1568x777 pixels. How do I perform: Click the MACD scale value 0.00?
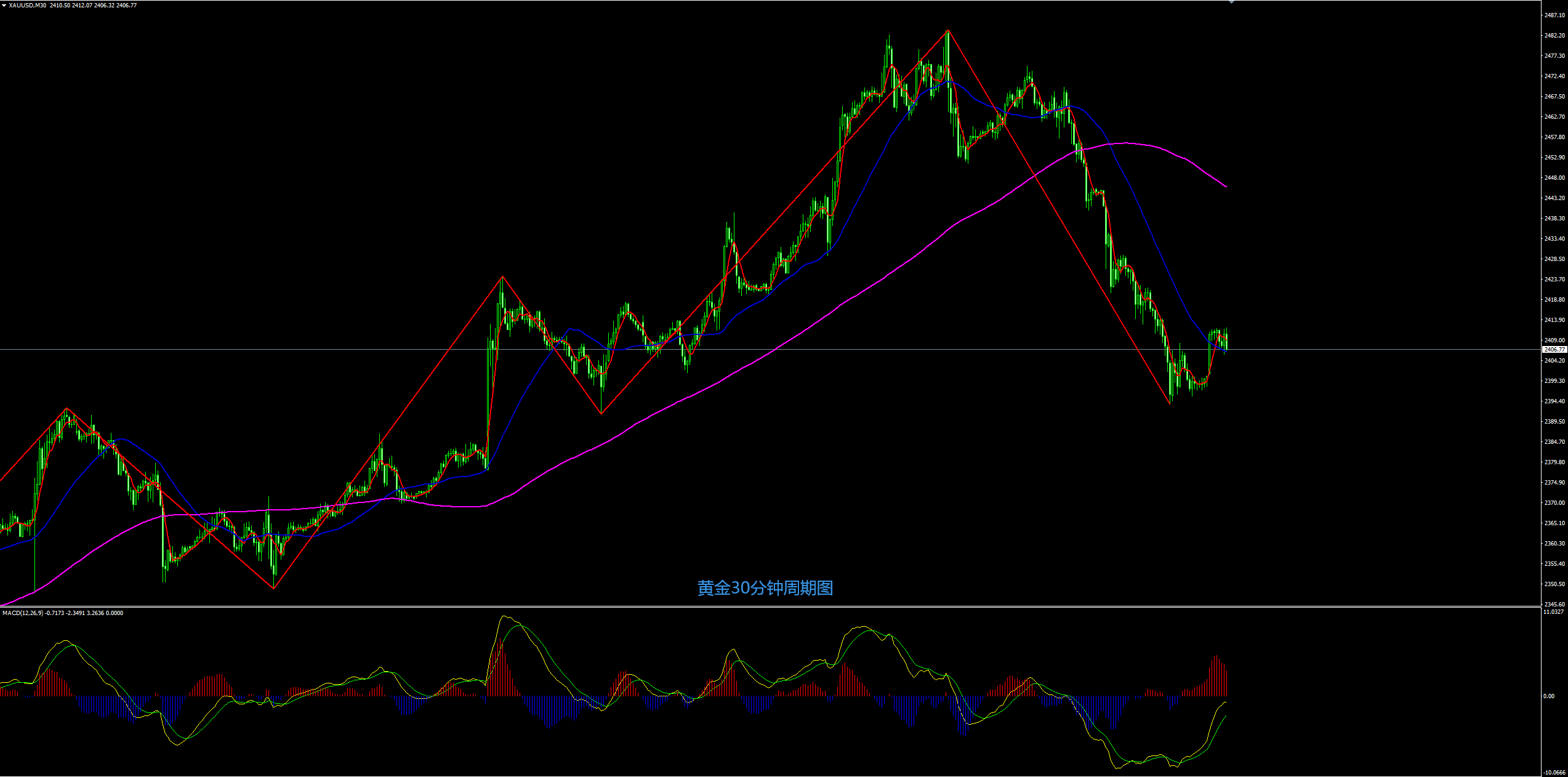click(x=1549, y=696)
